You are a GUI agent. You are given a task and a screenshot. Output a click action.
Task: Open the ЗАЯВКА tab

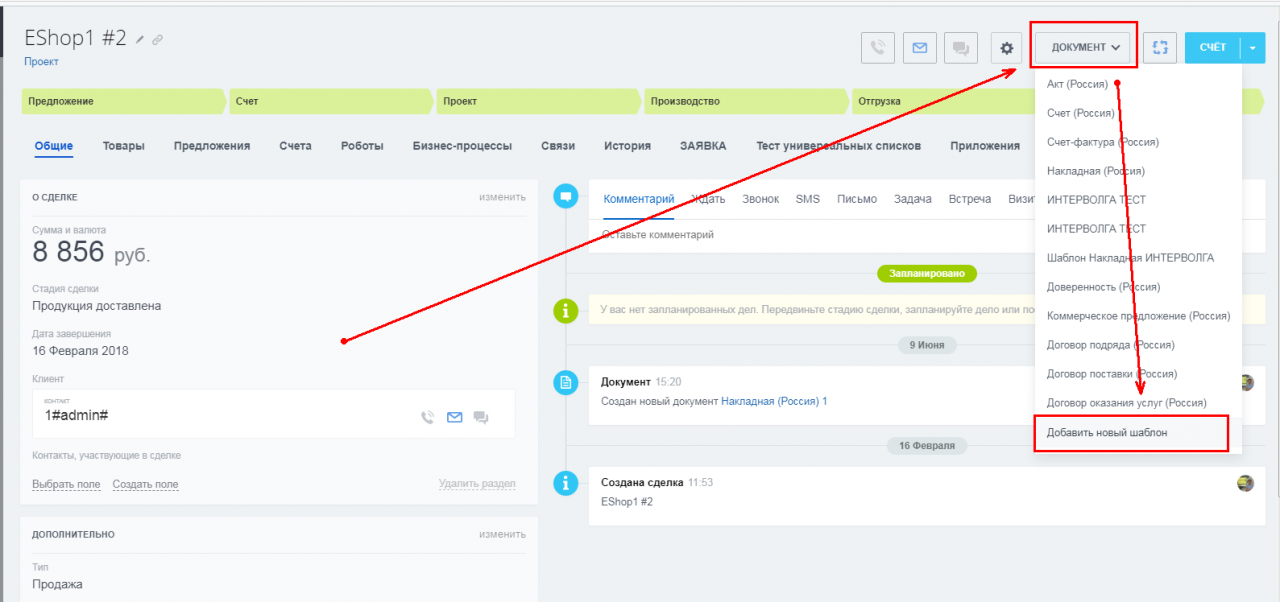703,146
